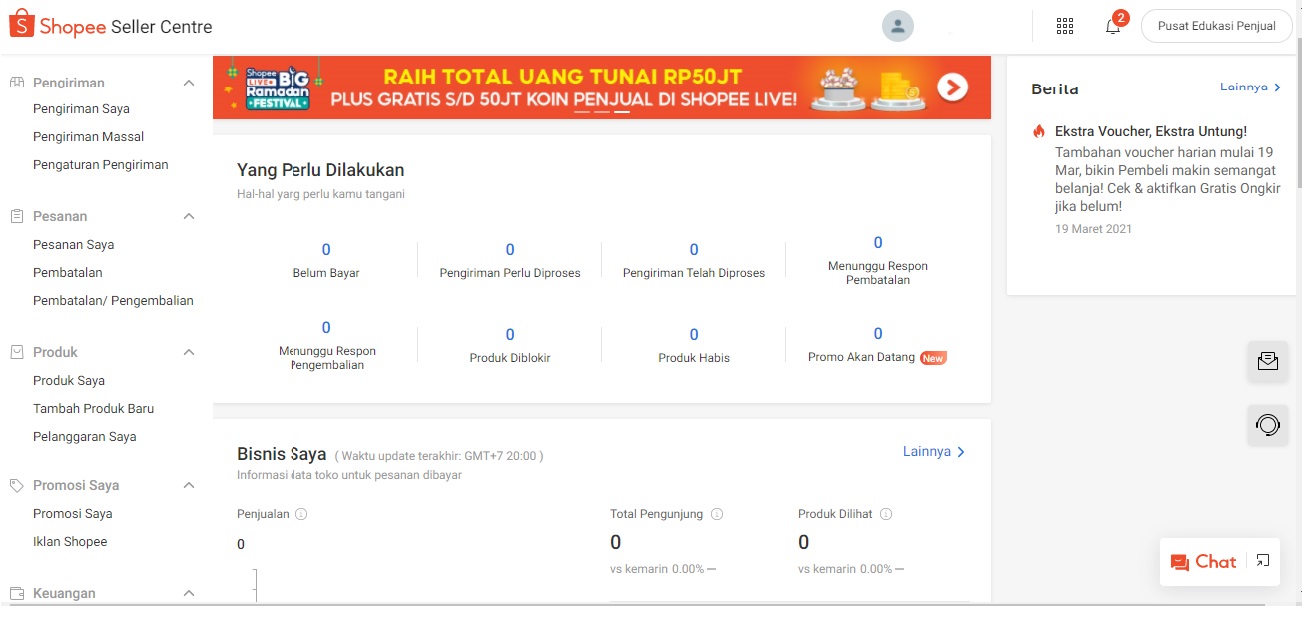Pop out the chat window icon
Image resolution: width=1304 pixels, height=622 pixels.
[x=1263, y=561]
